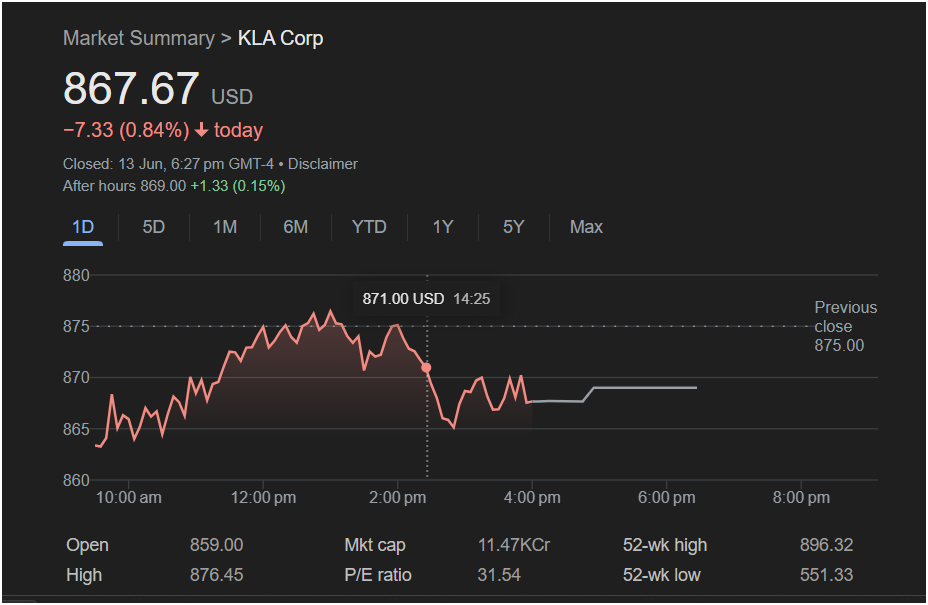Click the KLA Corp title
The image size is (928, 605).
tap(281, 38)
